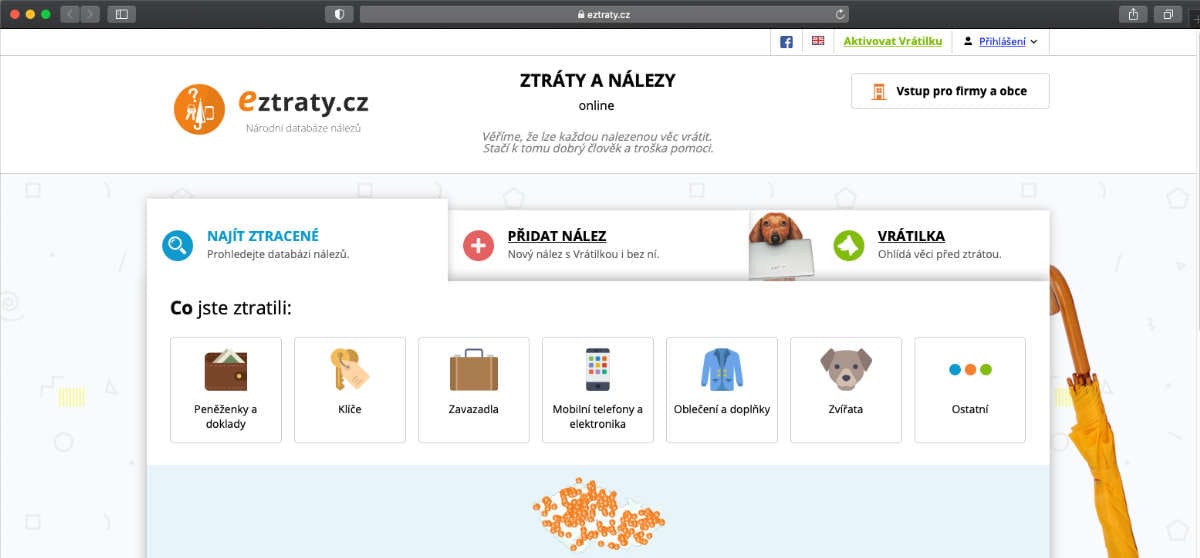Select the Zvířata dog category
This screenshot has height=558, width=1200.
(846, 390)
